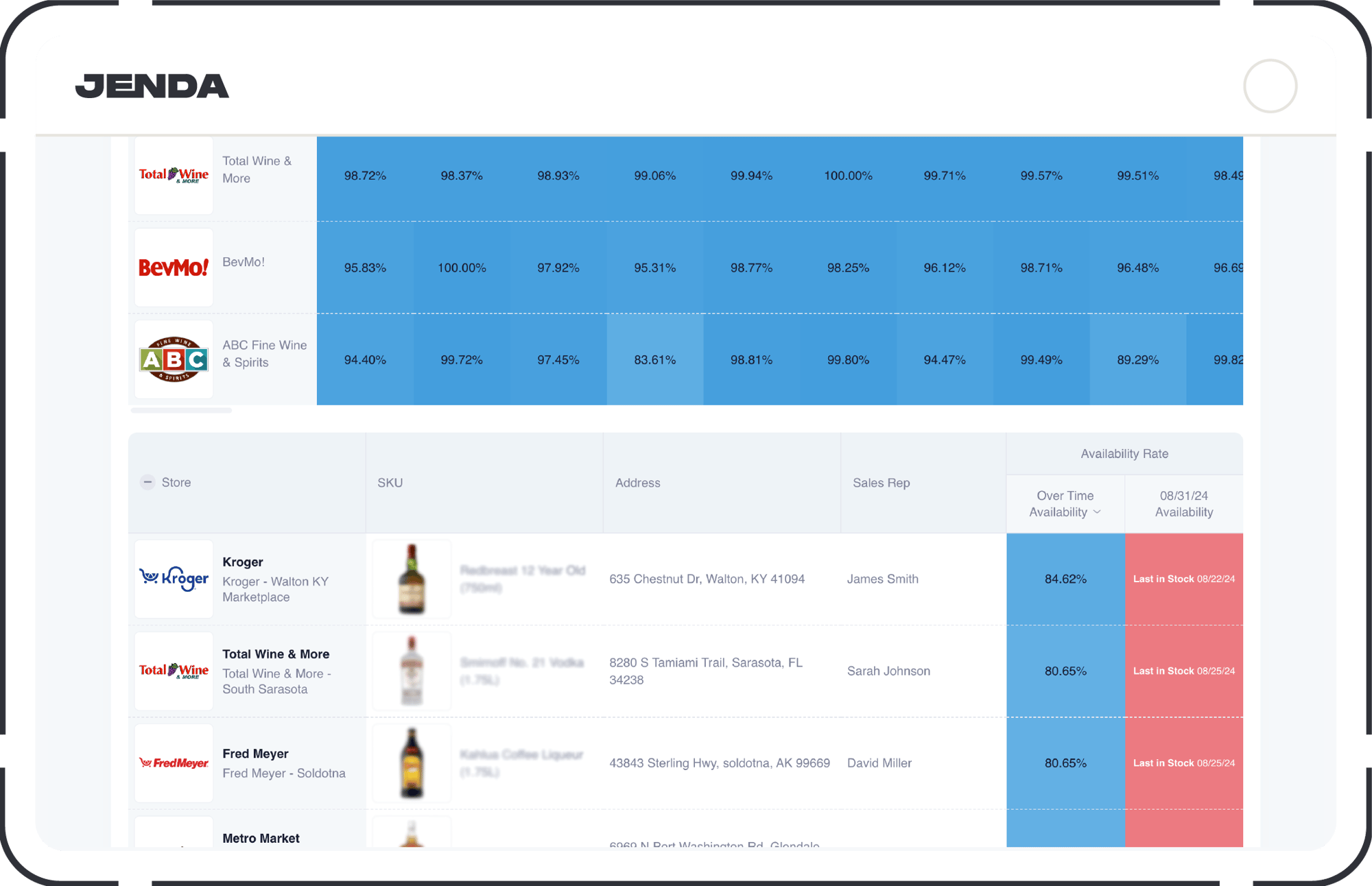Click Kroger - Walton KY Marketplace store name
Viewport: 1372px width, 886px height.
pos(275,589)
